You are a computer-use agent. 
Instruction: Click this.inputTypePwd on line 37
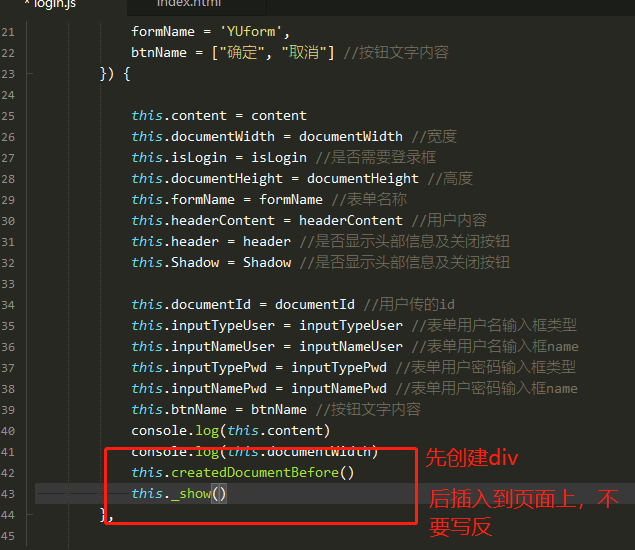coord(199,368)
